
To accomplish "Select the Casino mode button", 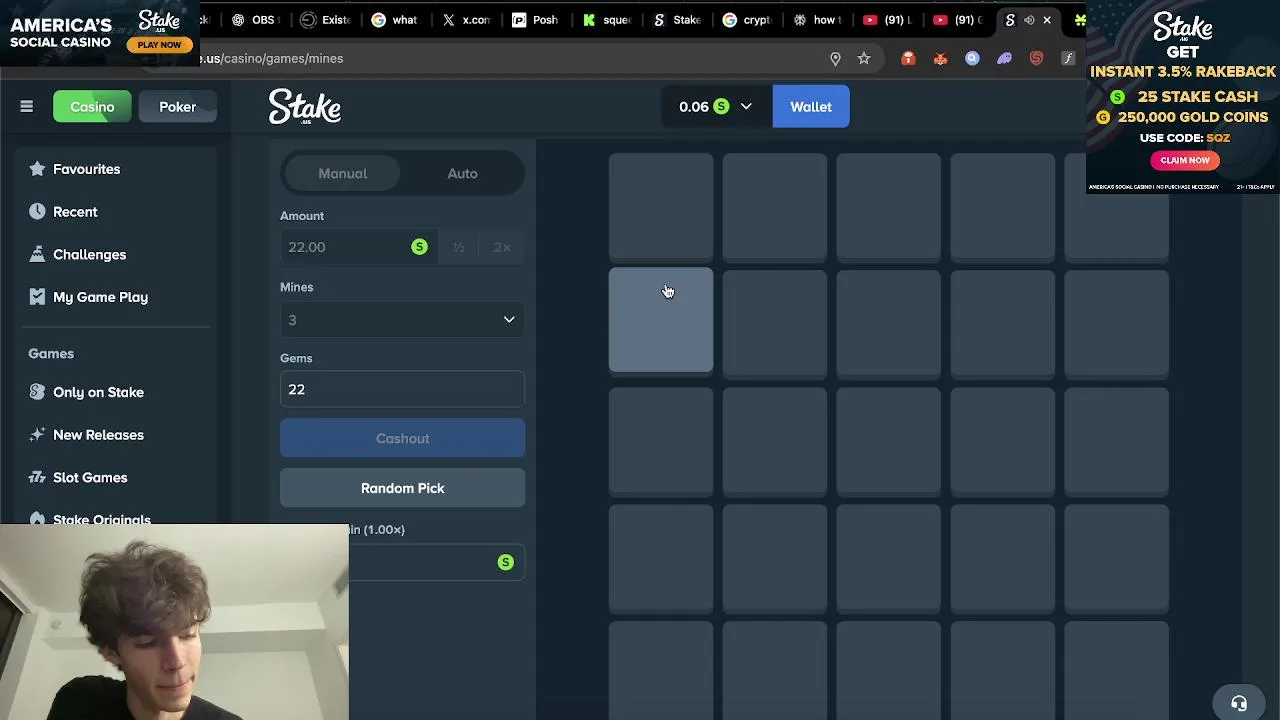I will pos(92,107).
